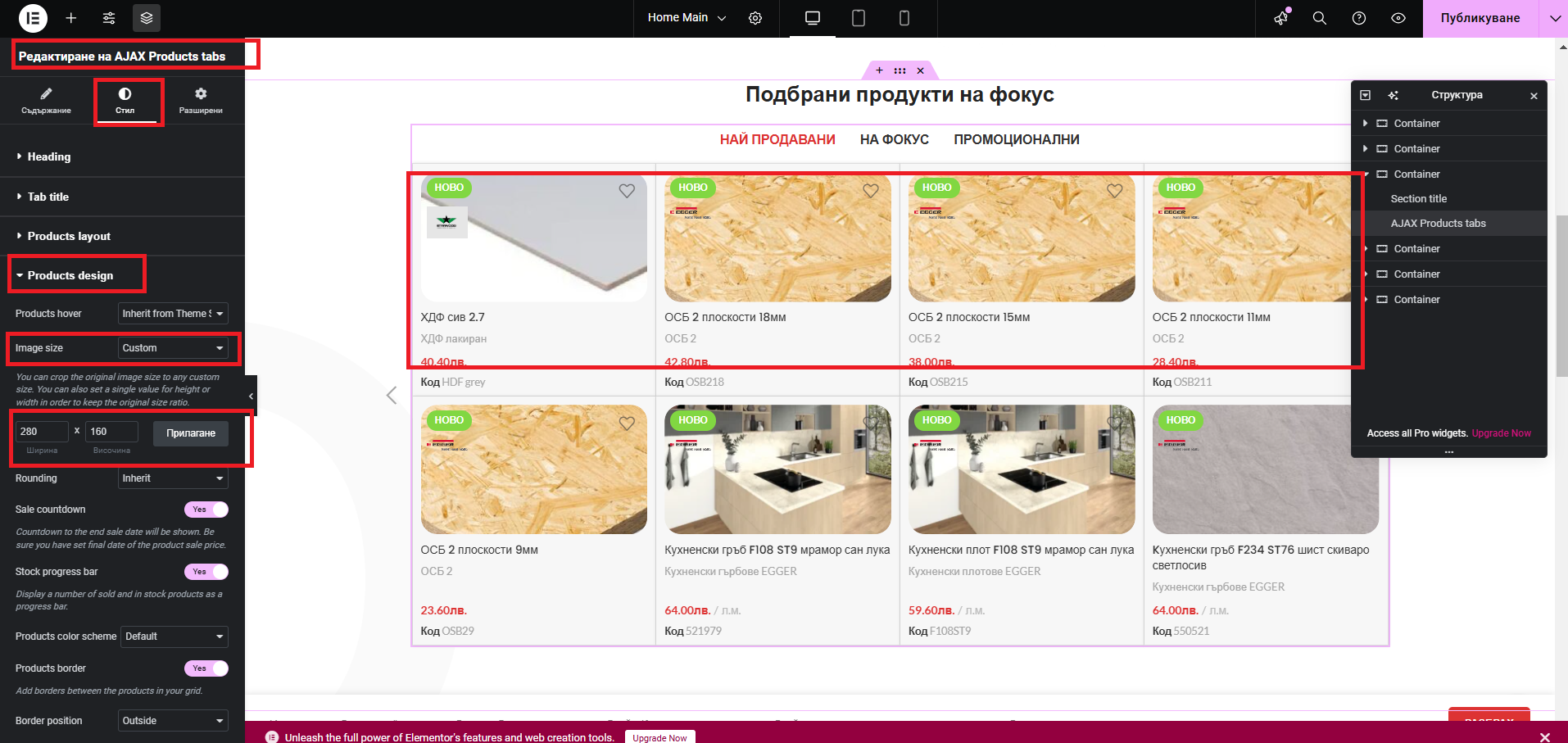Toggle the Stock progress bar switch

tap(206, 572)
